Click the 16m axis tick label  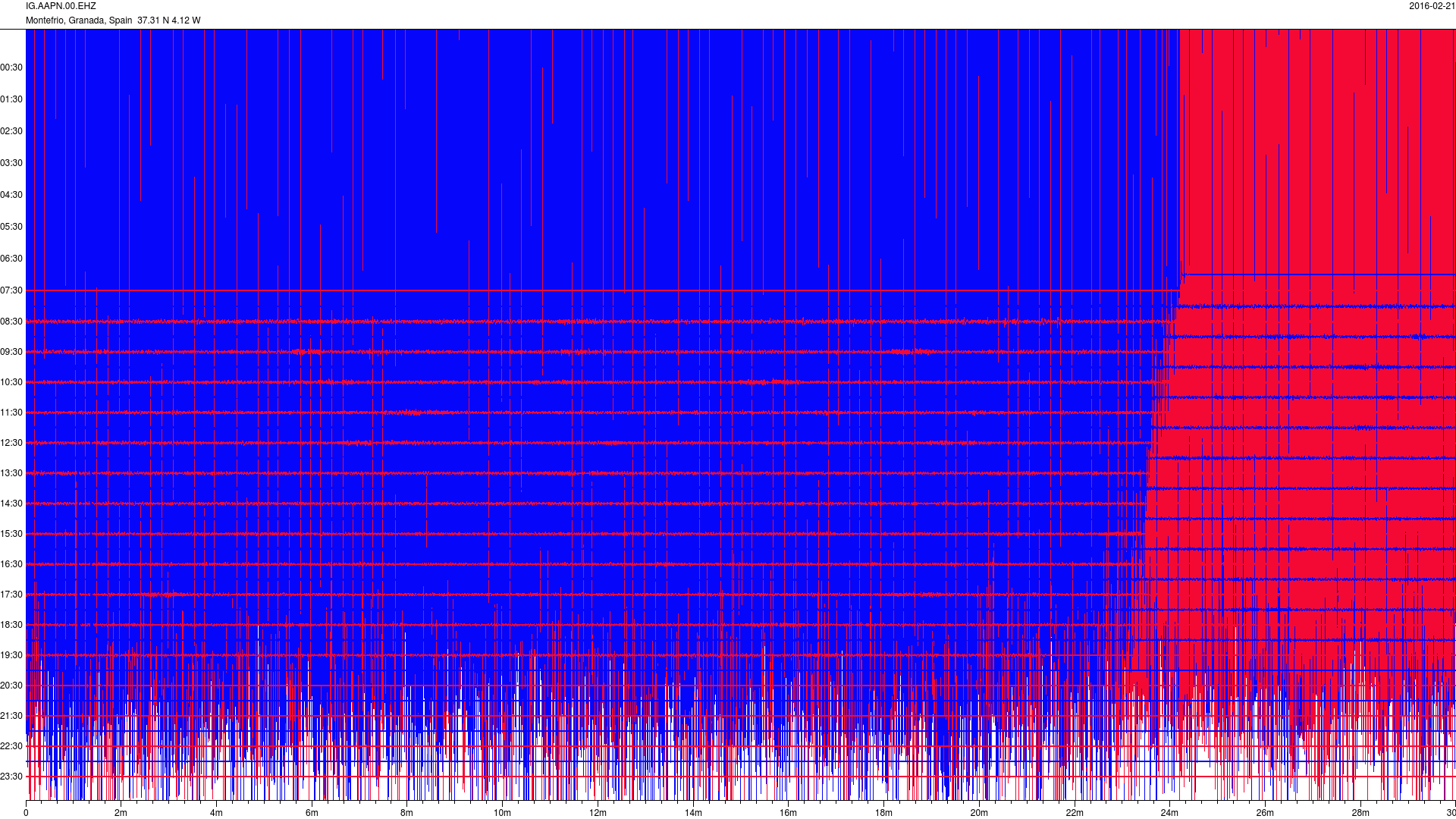point(788,813)
